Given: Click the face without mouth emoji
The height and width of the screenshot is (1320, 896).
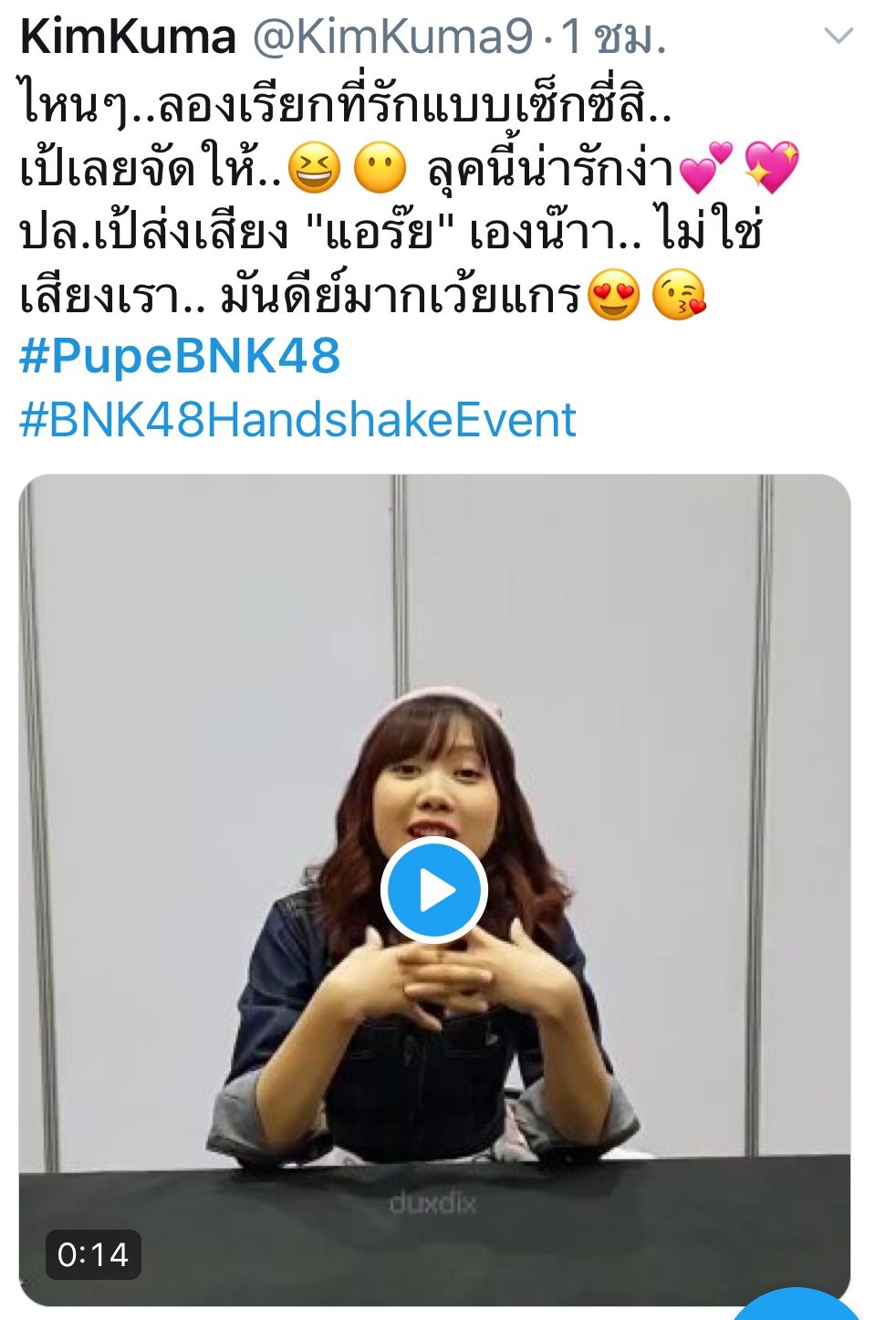Looking at the screenshot, I should point(380,168).
